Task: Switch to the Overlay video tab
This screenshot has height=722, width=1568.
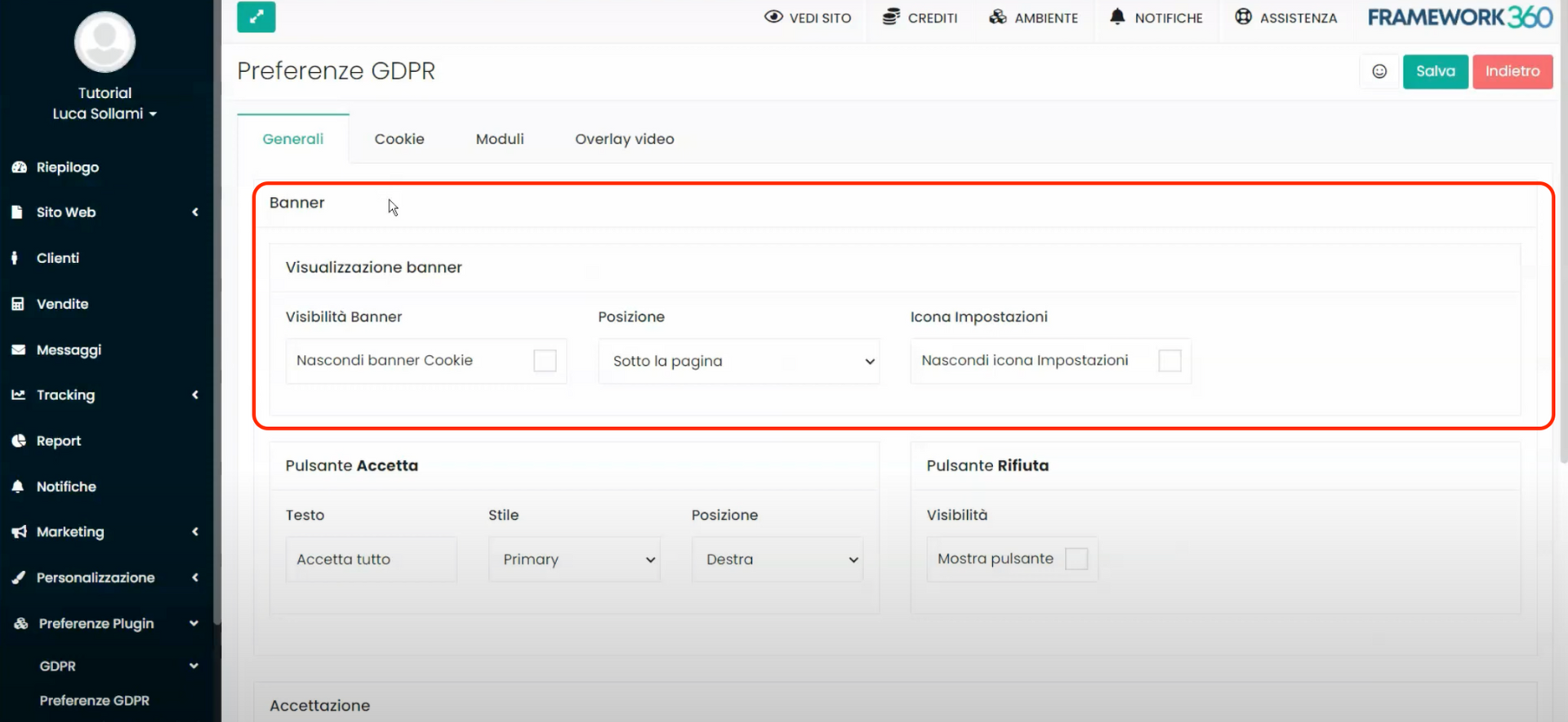Action: [625, 139]
